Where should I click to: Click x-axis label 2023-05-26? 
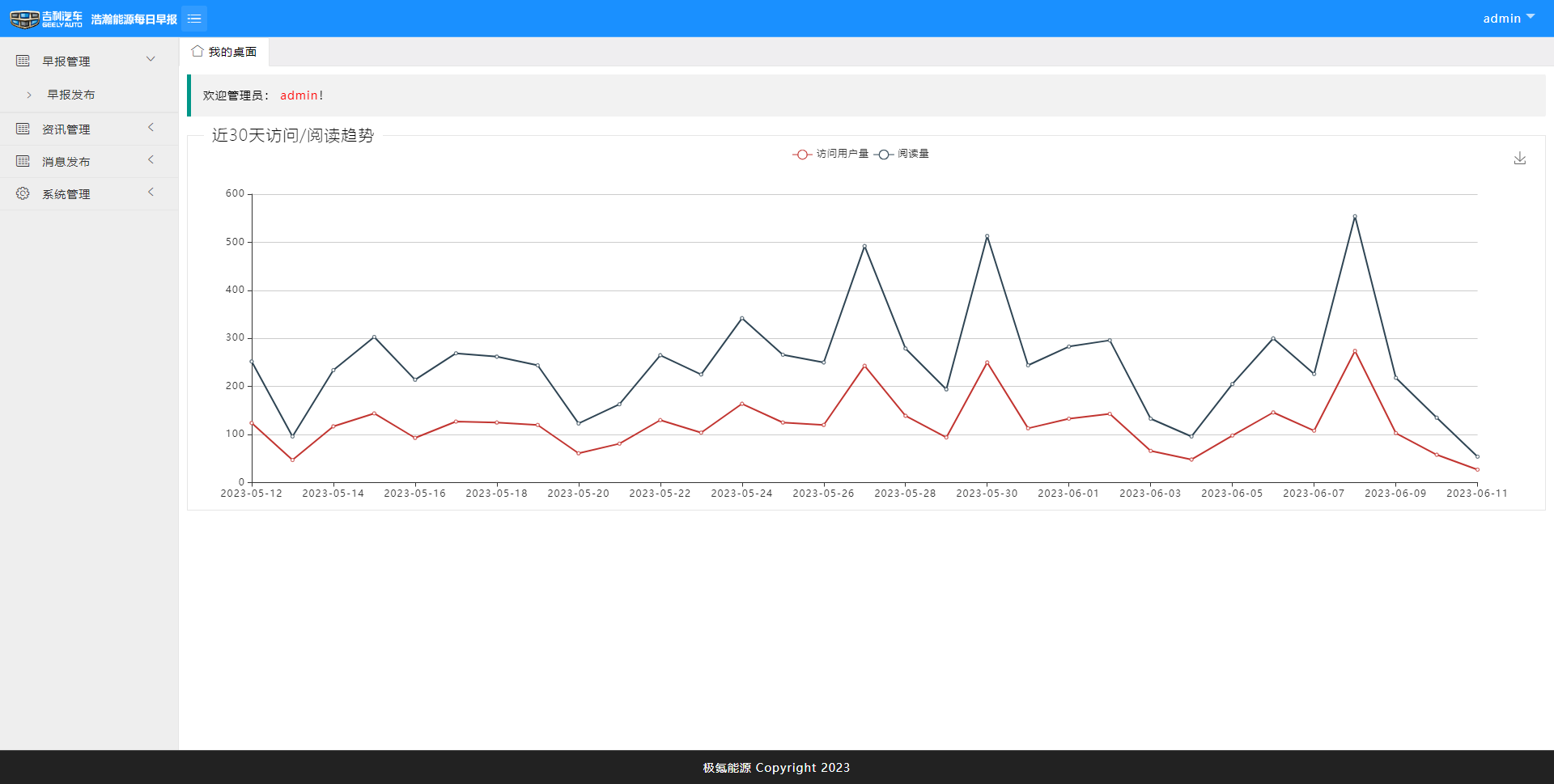(823, 494)
